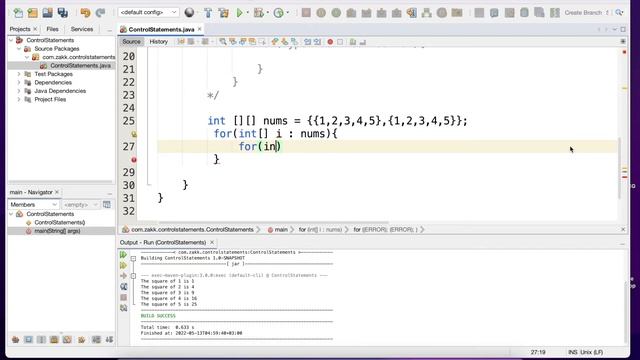The width and height of the screenshot is (640, 360).
Task: Click the New File toolbar icon
Action: click(18, 13)
